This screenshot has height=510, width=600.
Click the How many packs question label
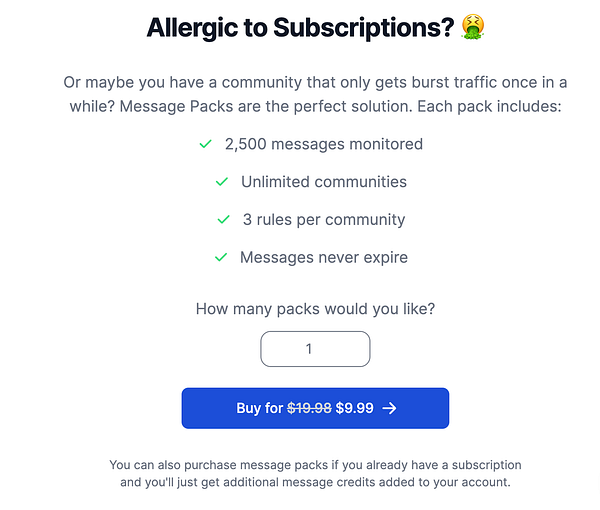click(x=315, y=309)
